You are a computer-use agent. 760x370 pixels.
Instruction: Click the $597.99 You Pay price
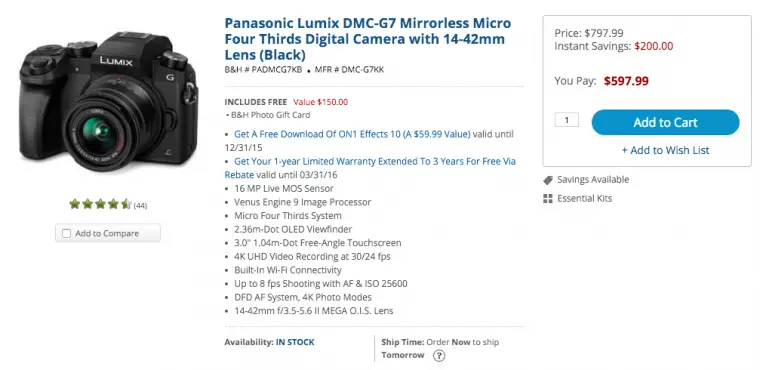click(x=626, y=81)
